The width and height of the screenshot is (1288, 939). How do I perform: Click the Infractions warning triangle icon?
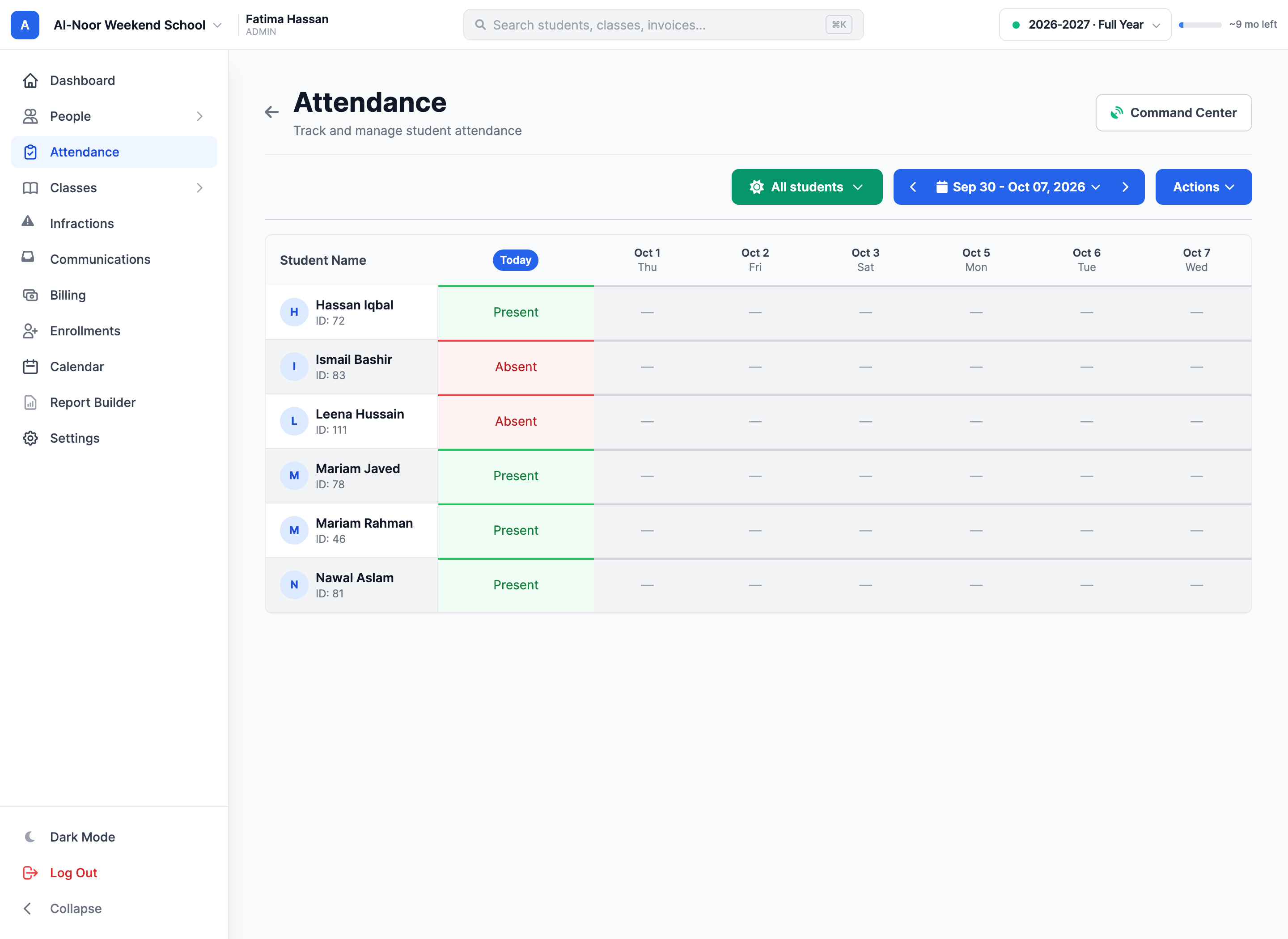click(x=28, y=222)
